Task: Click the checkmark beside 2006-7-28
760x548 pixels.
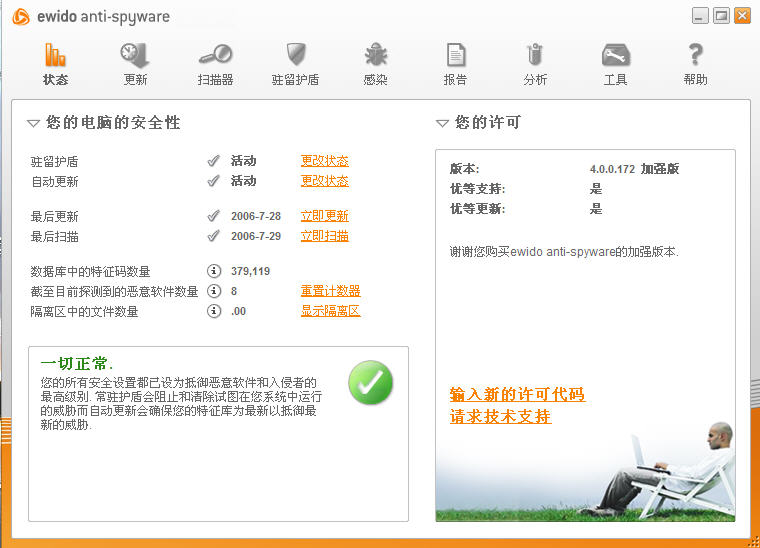Action: click(x=213, y=216)
